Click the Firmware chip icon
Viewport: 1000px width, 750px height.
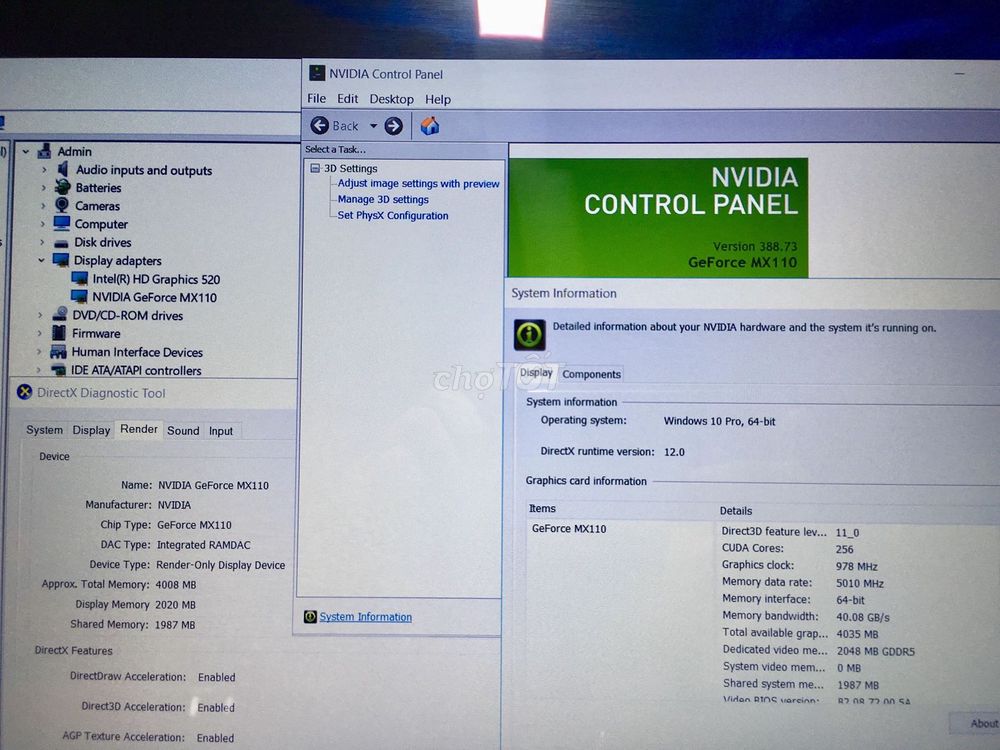(59, 332)
